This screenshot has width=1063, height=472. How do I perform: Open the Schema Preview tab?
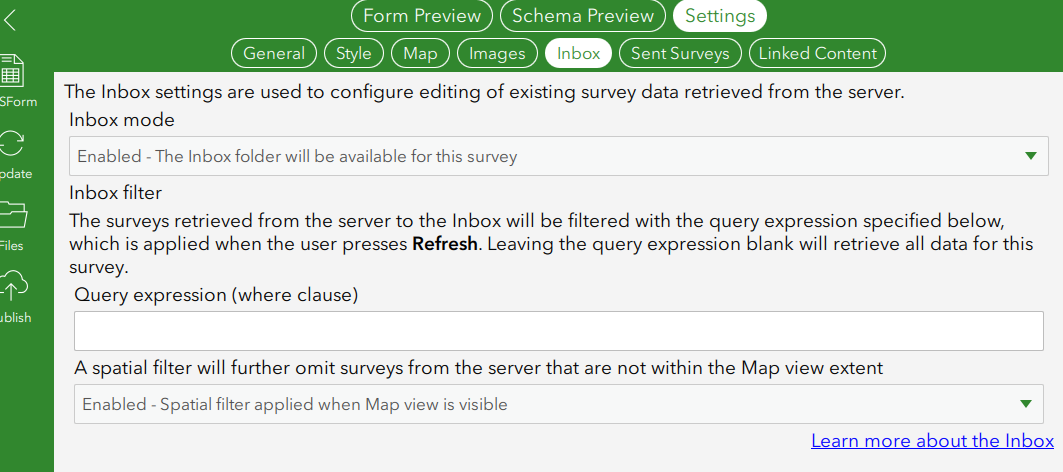(x=583, y=16)
